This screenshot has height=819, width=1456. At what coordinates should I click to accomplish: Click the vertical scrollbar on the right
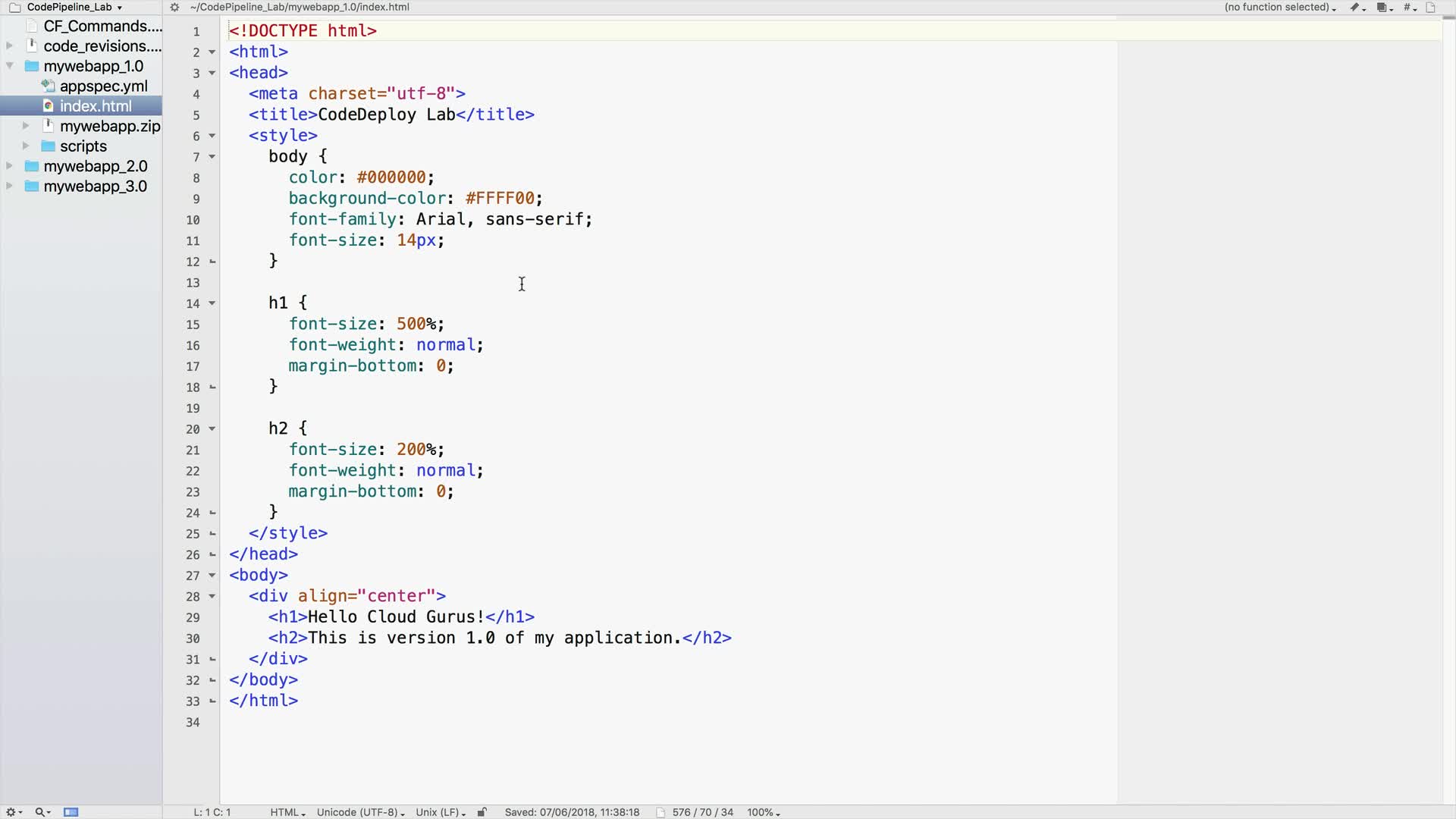click(1448, 409)
